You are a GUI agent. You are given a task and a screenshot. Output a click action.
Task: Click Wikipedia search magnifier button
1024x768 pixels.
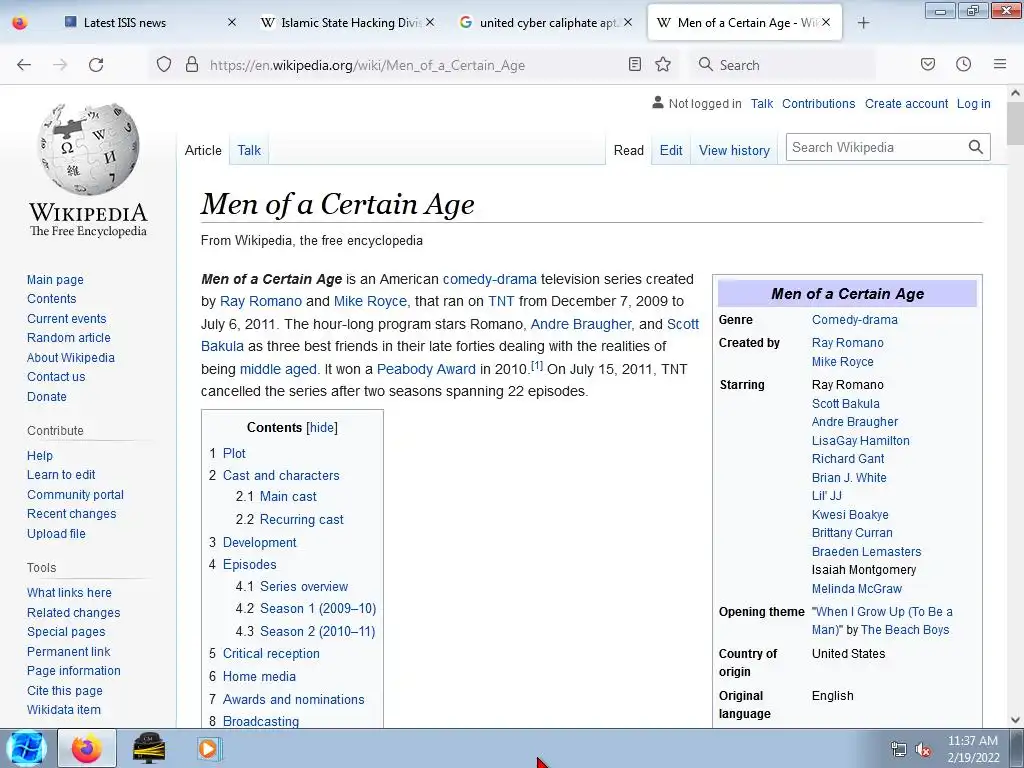click(976, 147)
